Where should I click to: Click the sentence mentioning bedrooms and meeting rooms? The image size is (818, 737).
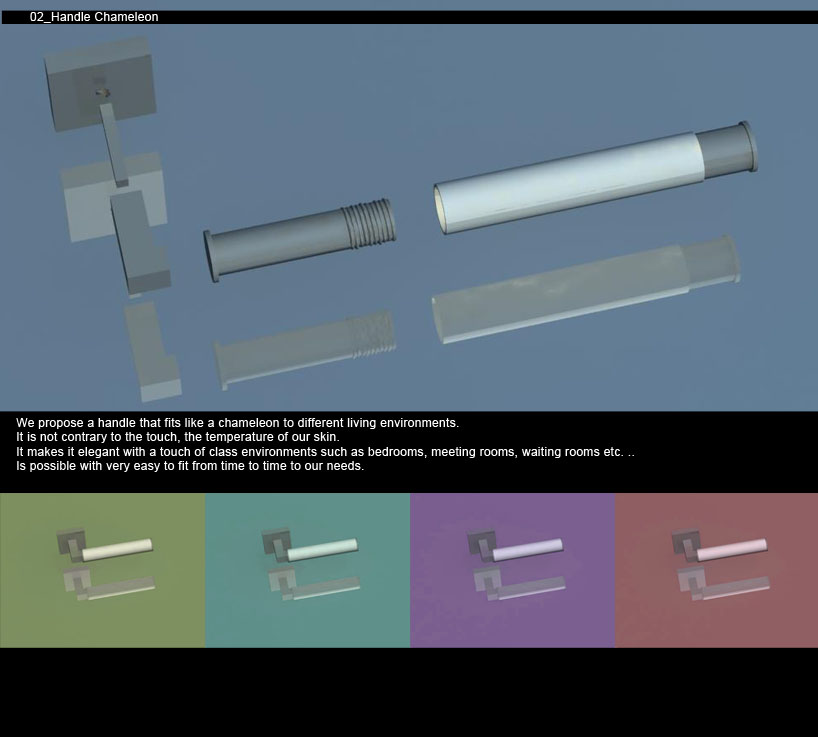(x=325, y=452)
